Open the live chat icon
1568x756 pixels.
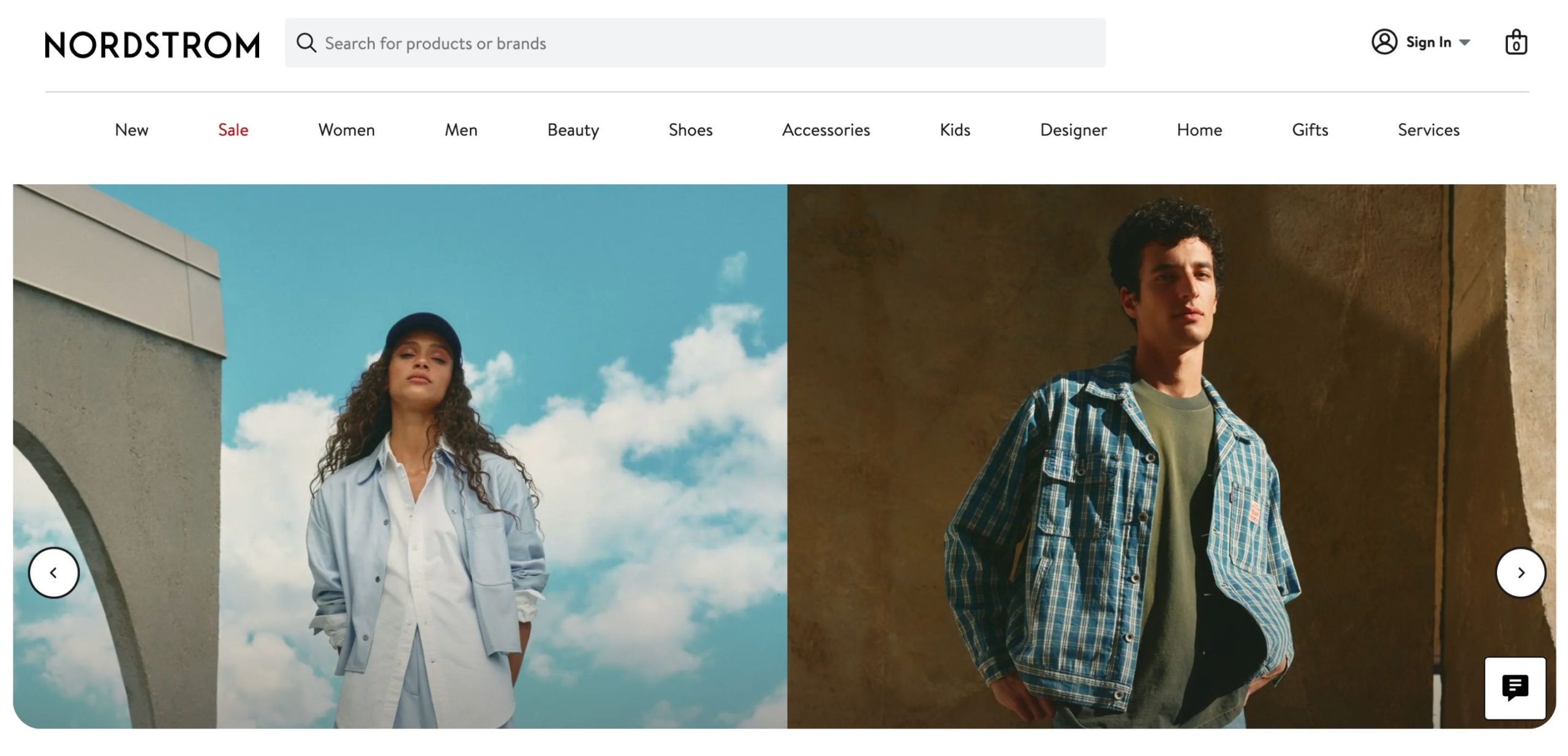pyautogui.click(x=1515, y=688)
